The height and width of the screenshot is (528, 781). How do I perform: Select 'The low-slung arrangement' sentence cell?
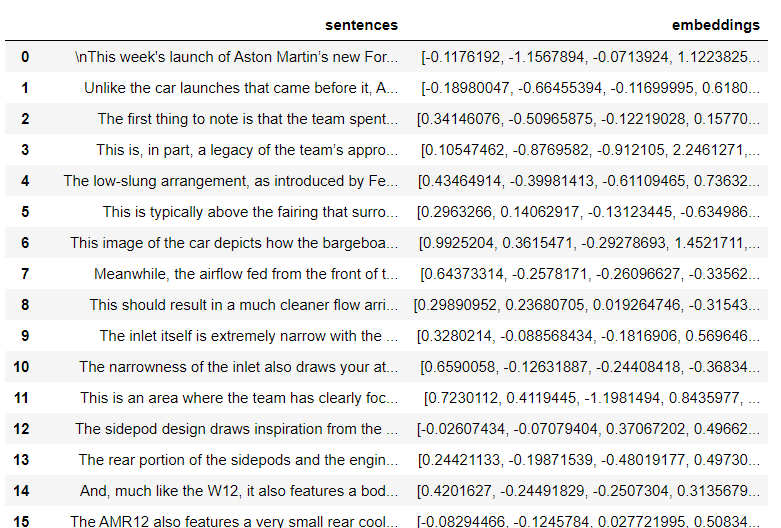coord(230,181)
